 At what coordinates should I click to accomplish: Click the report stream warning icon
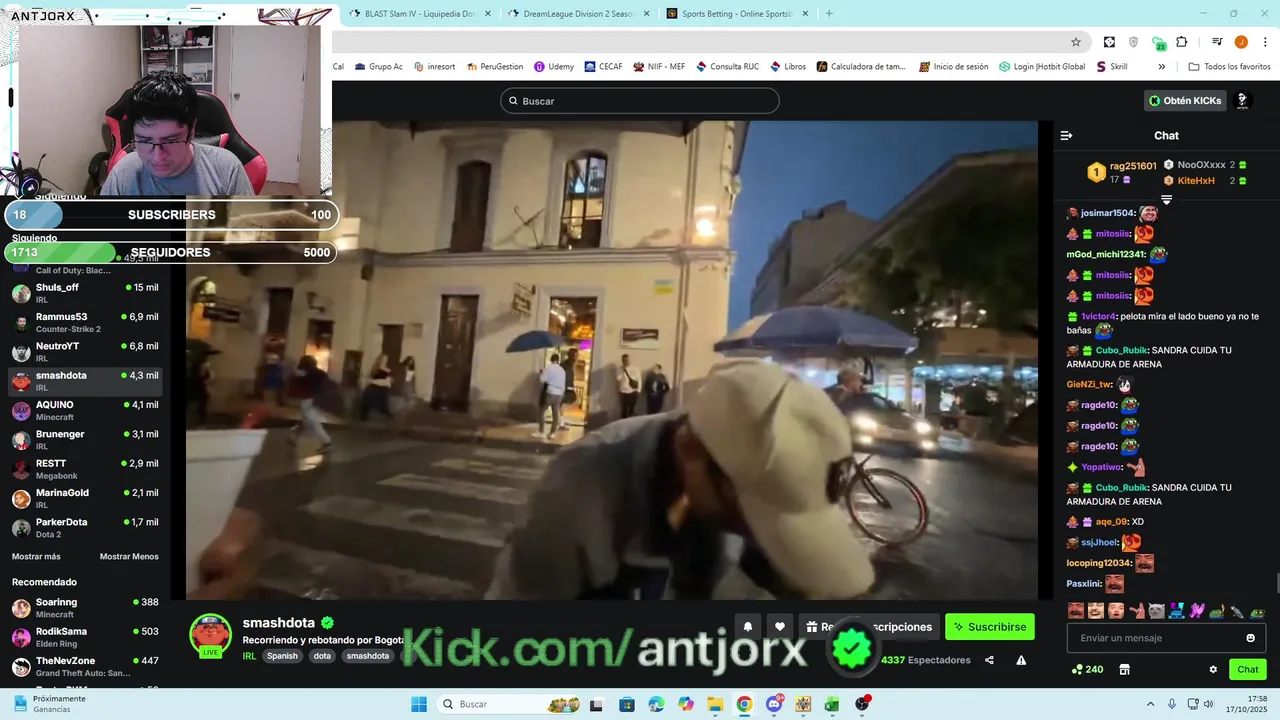click(x=1021, y=660)
